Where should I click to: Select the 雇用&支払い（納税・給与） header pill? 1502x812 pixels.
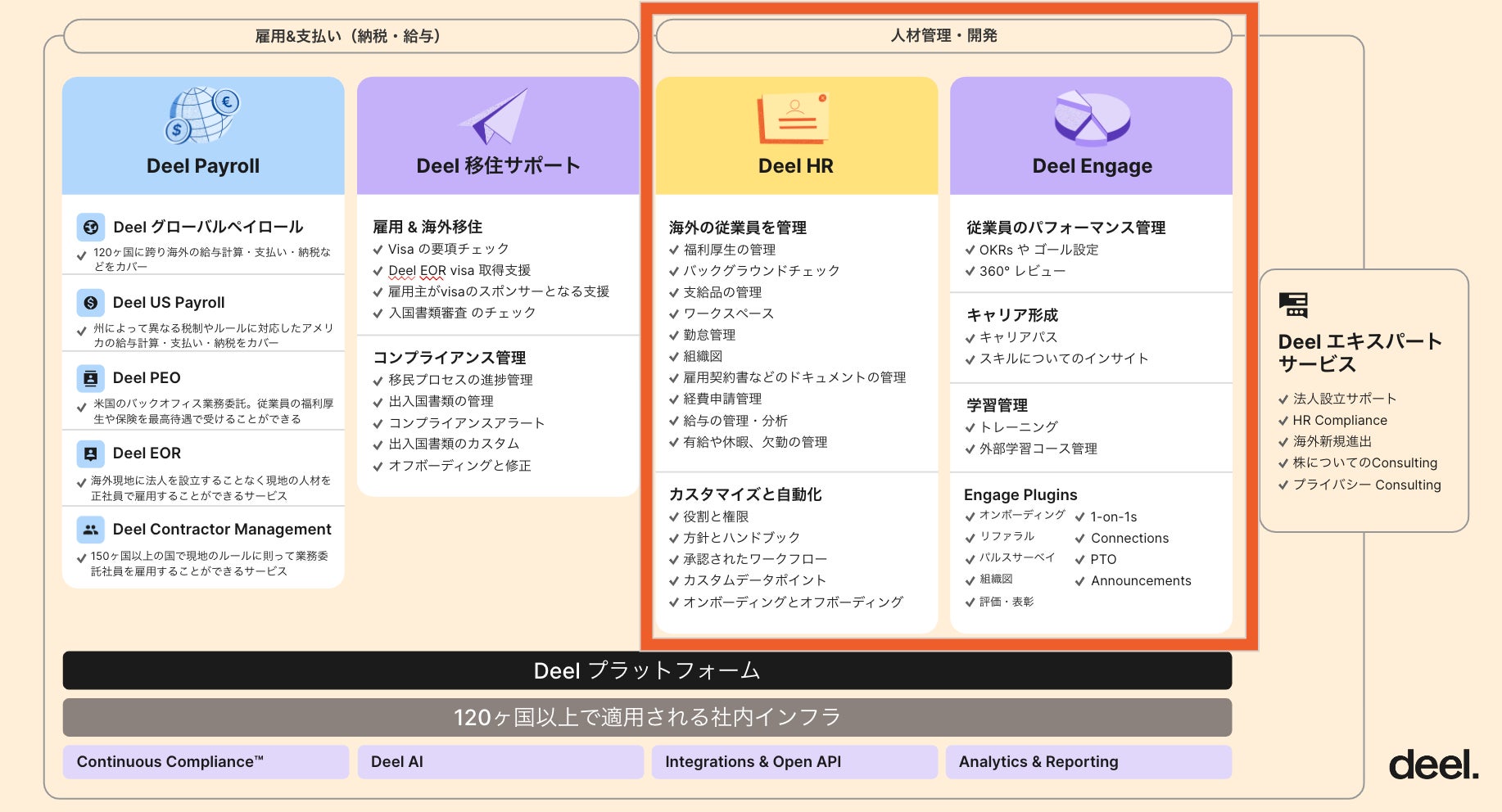pos(351,36)
